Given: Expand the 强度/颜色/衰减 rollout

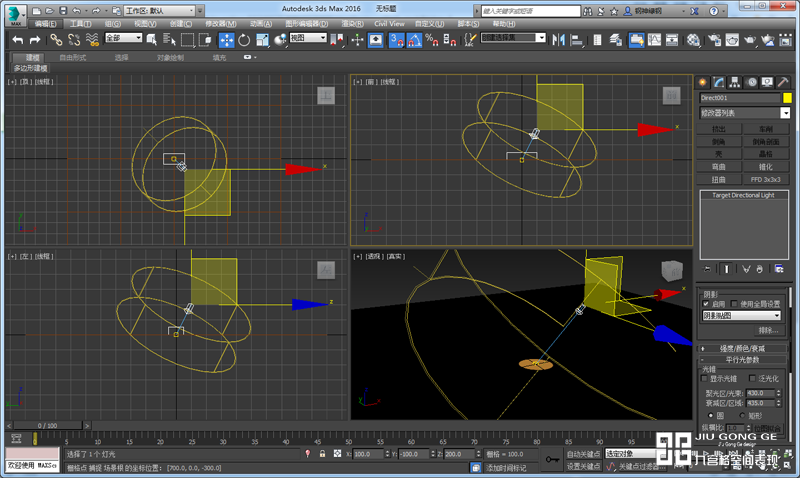Looking at the screenshot, I should click(x=744, y=347).
